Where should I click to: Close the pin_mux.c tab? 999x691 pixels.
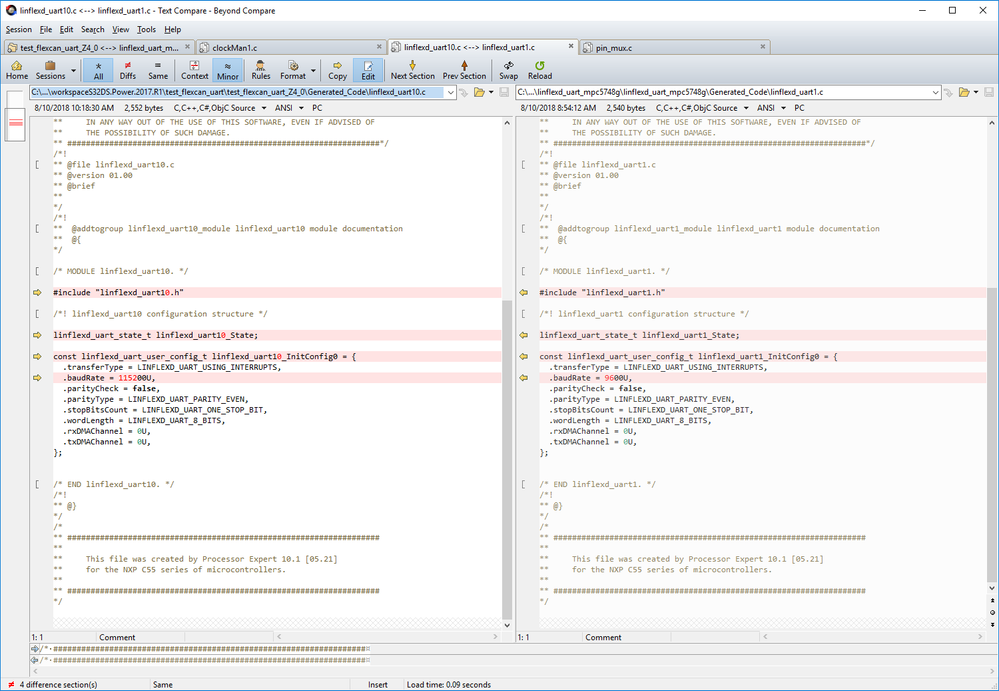point(763,47)
